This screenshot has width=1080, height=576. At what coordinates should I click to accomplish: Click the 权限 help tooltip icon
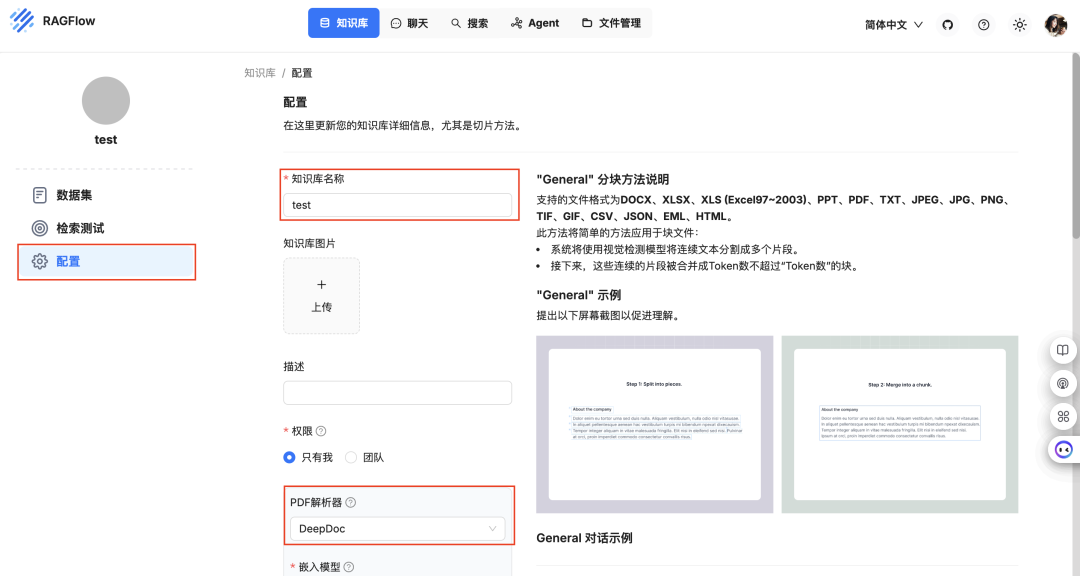tap(321, 431)
